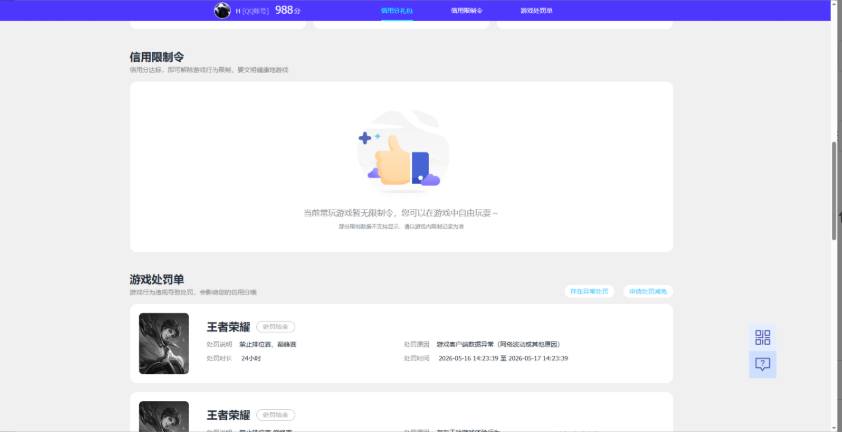Select the 信用分礼包 tab
This screenshot has width=842, height=432.
397,11
